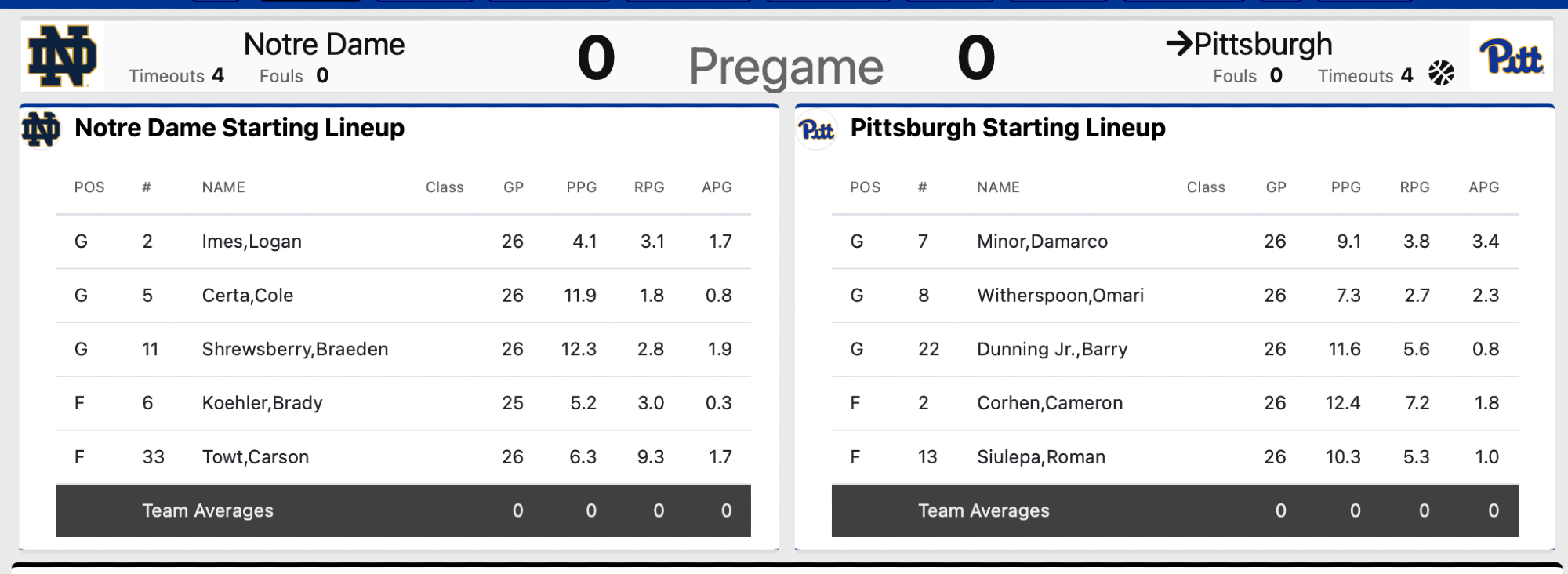Screen dimensions: 1568x574
Task: Sort Notre Dame lineup by PPG column
Action: 581,187
